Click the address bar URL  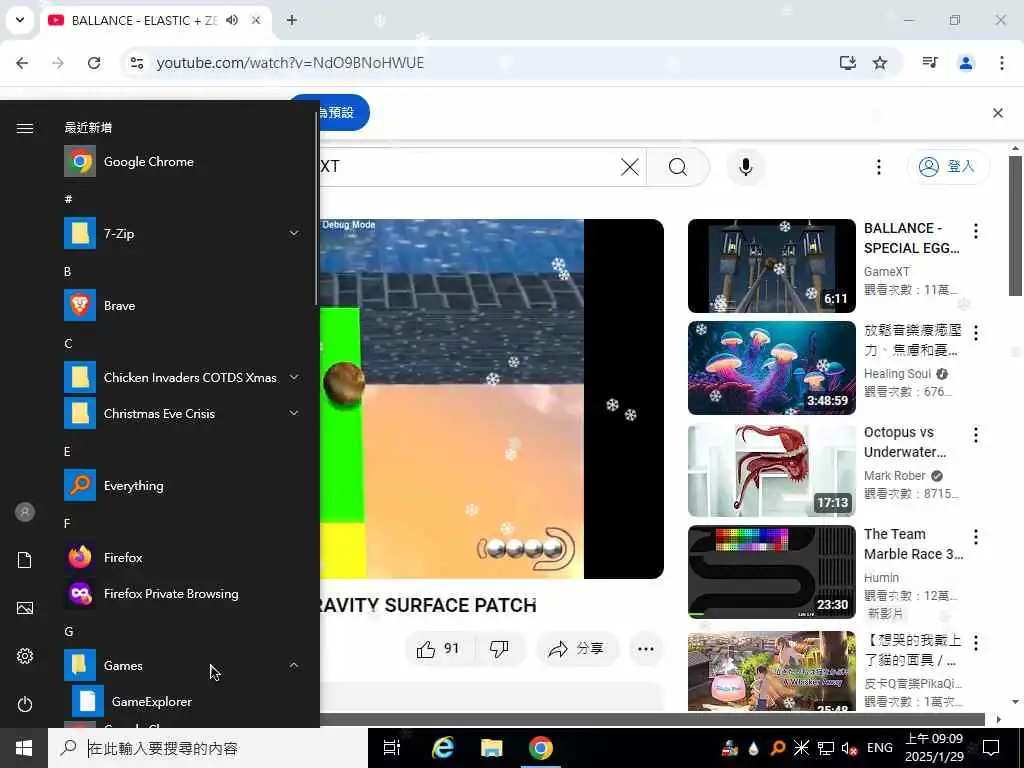click(290, 63)
